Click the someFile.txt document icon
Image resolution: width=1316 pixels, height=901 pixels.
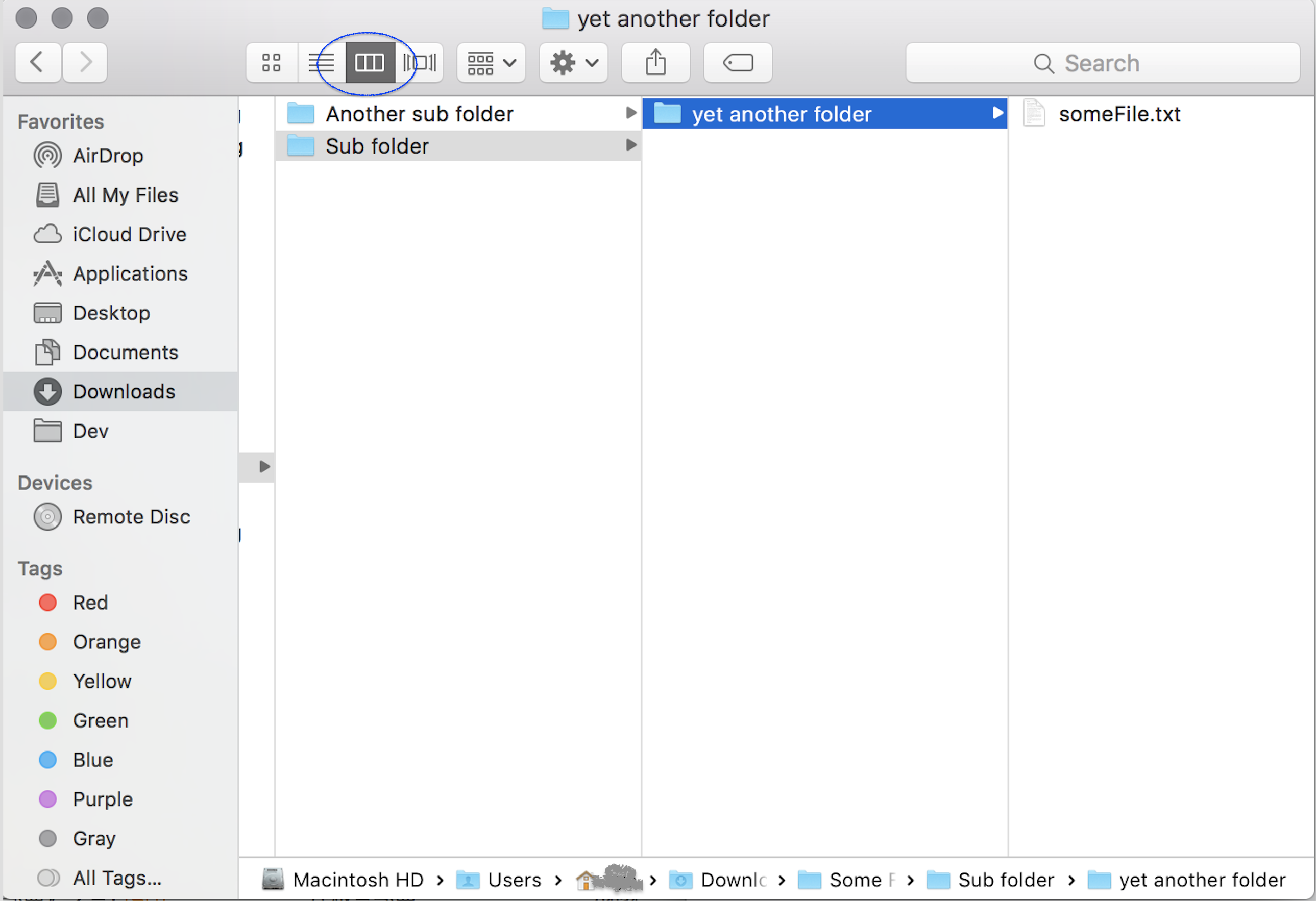pyautogui.click(x=1034, y=113)
